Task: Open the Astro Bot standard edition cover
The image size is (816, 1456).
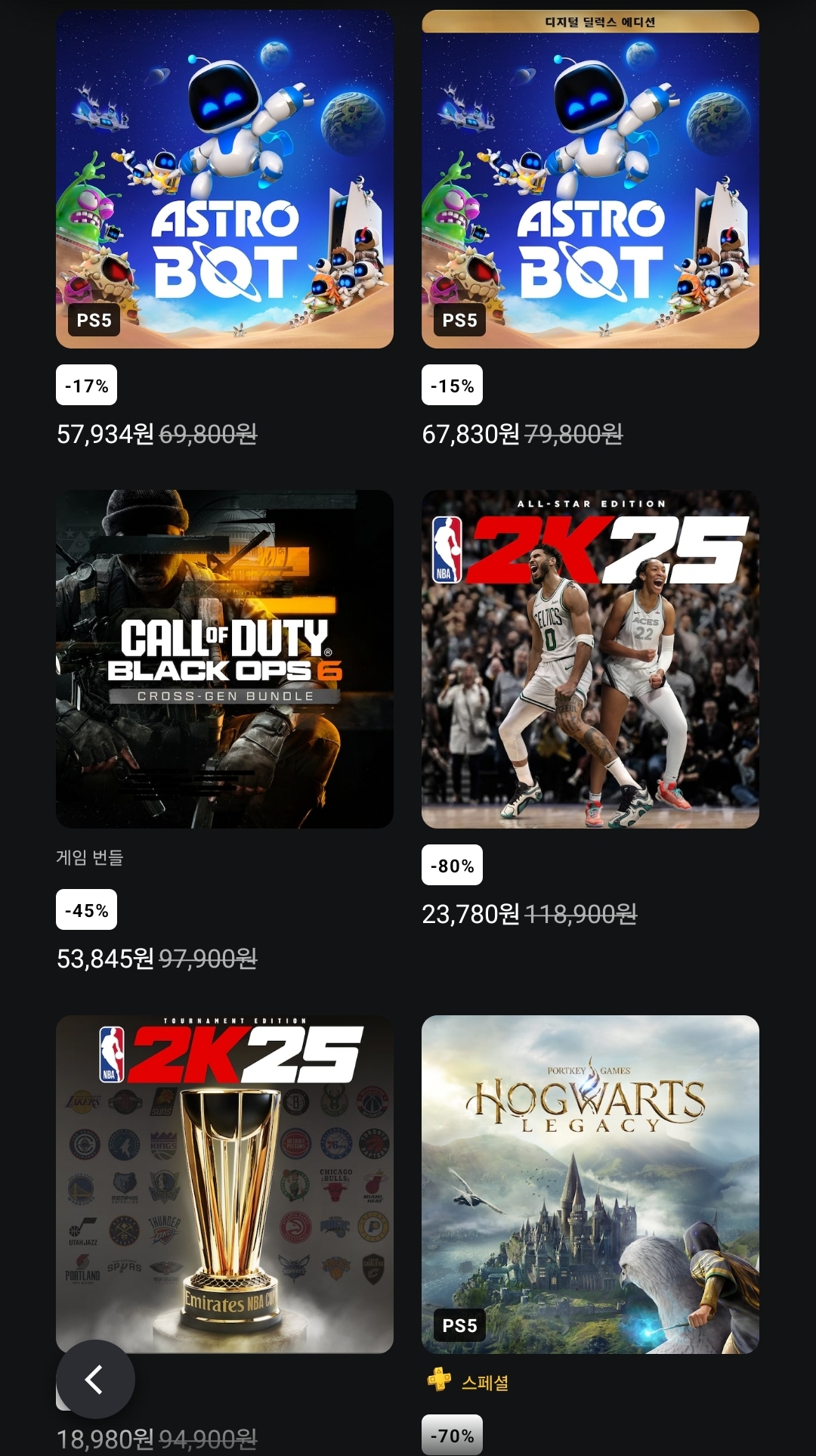Action: (224, 179)
